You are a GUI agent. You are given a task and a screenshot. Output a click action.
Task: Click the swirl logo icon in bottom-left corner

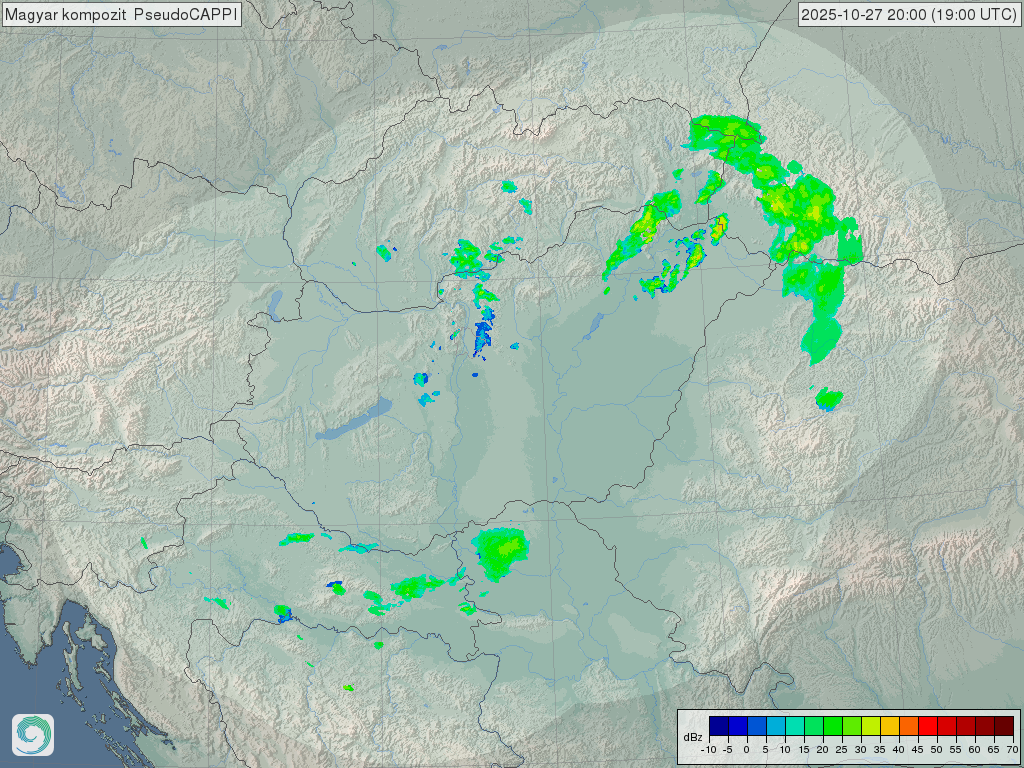click(x=33, y=735)
